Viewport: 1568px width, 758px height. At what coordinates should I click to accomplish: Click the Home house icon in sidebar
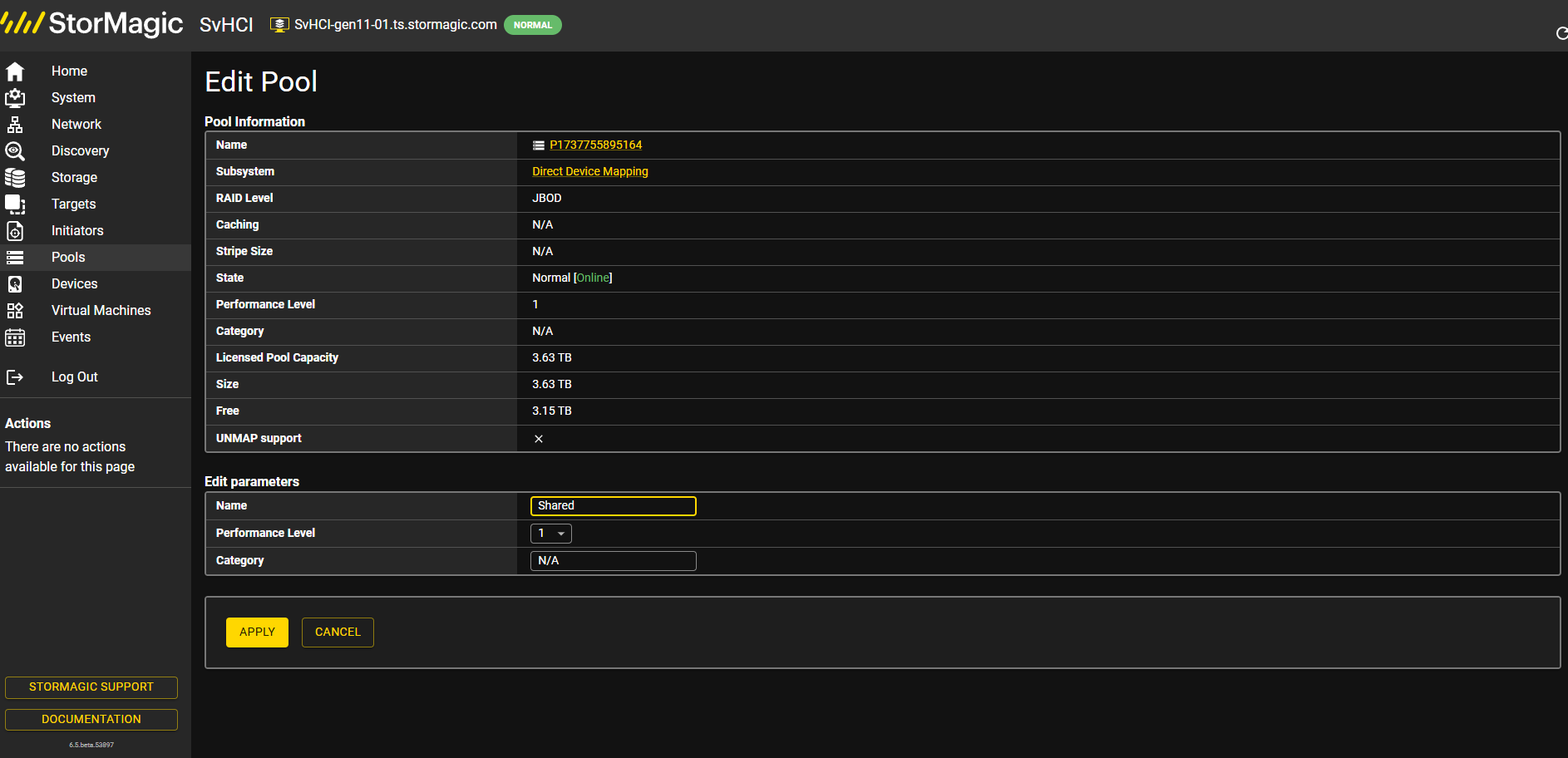(x=15, y=71)
